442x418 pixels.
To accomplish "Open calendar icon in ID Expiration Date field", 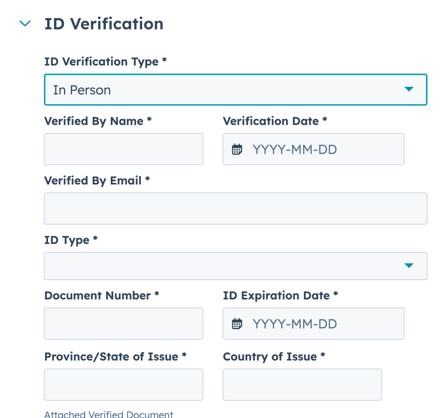I will 237,324.
